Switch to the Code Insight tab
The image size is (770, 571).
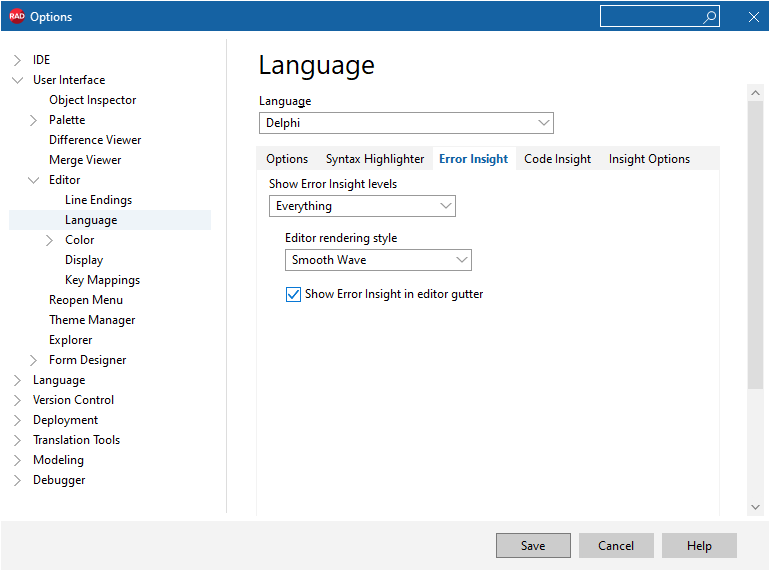tap(557, 159)
